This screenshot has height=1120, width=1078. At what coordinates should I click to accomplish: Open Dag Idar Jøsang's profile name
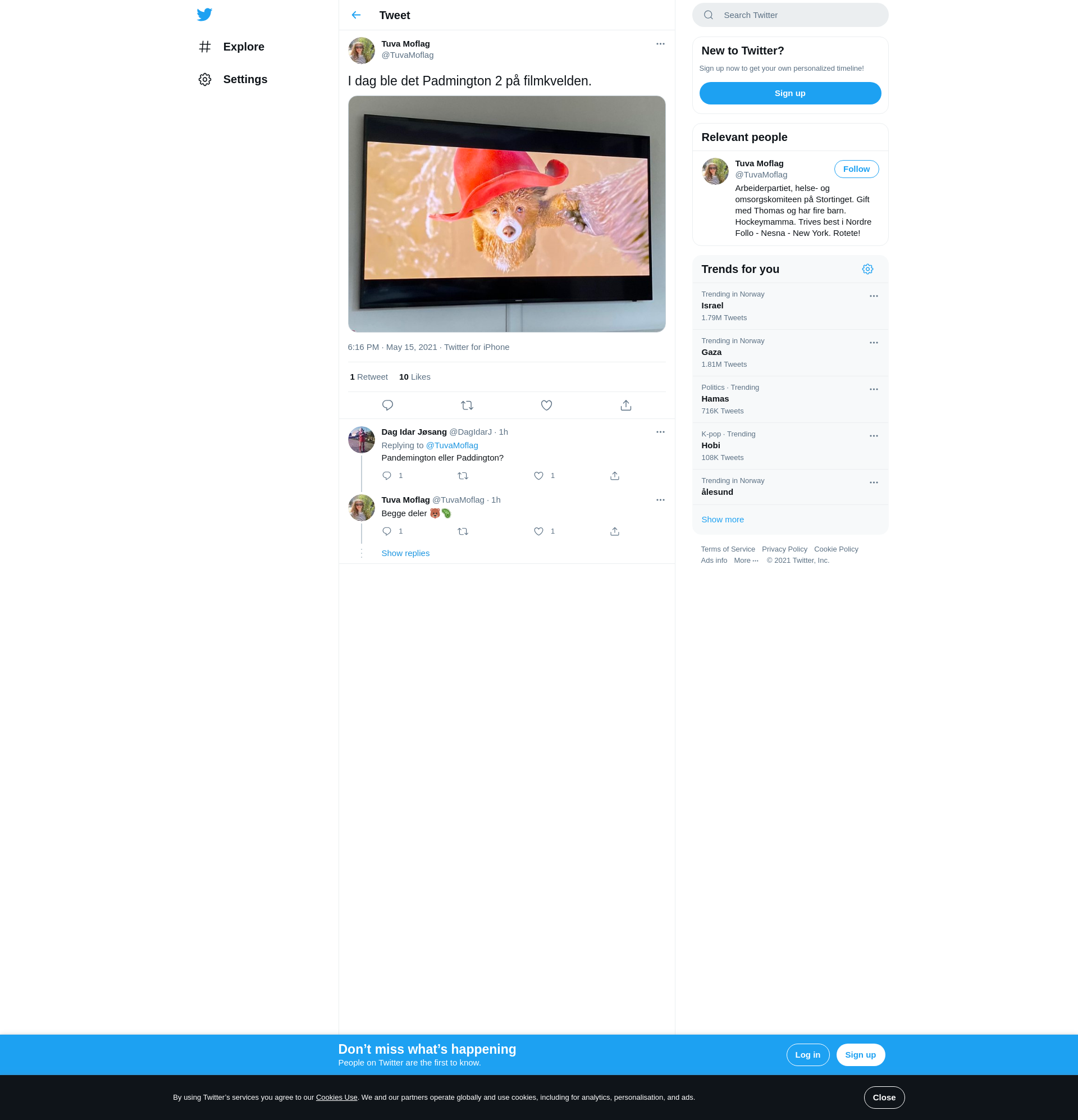[x=414, y=432]
